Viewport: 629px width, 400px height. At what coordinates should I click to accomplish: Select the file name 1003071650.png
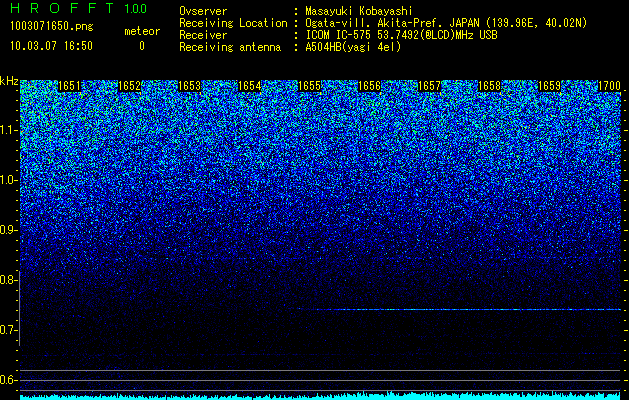click(x=52, y=26)
